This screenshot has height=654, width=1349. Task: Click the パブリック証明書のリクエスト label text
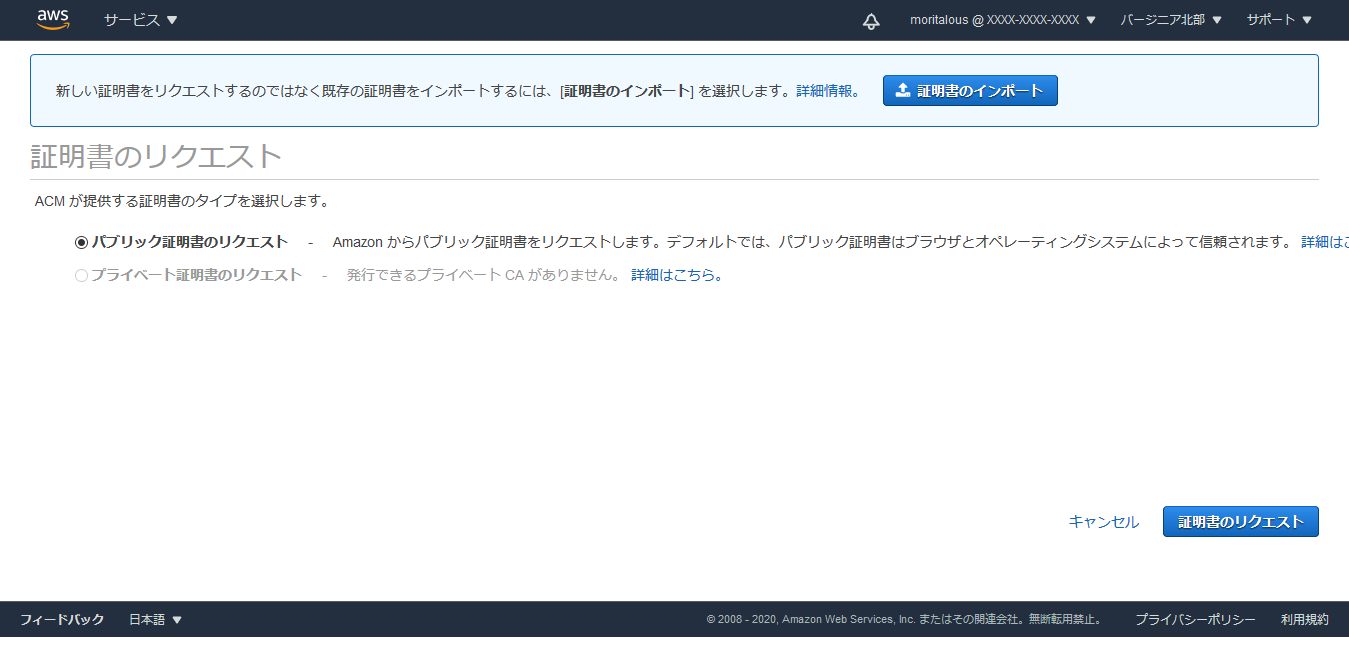coord(190,242)
